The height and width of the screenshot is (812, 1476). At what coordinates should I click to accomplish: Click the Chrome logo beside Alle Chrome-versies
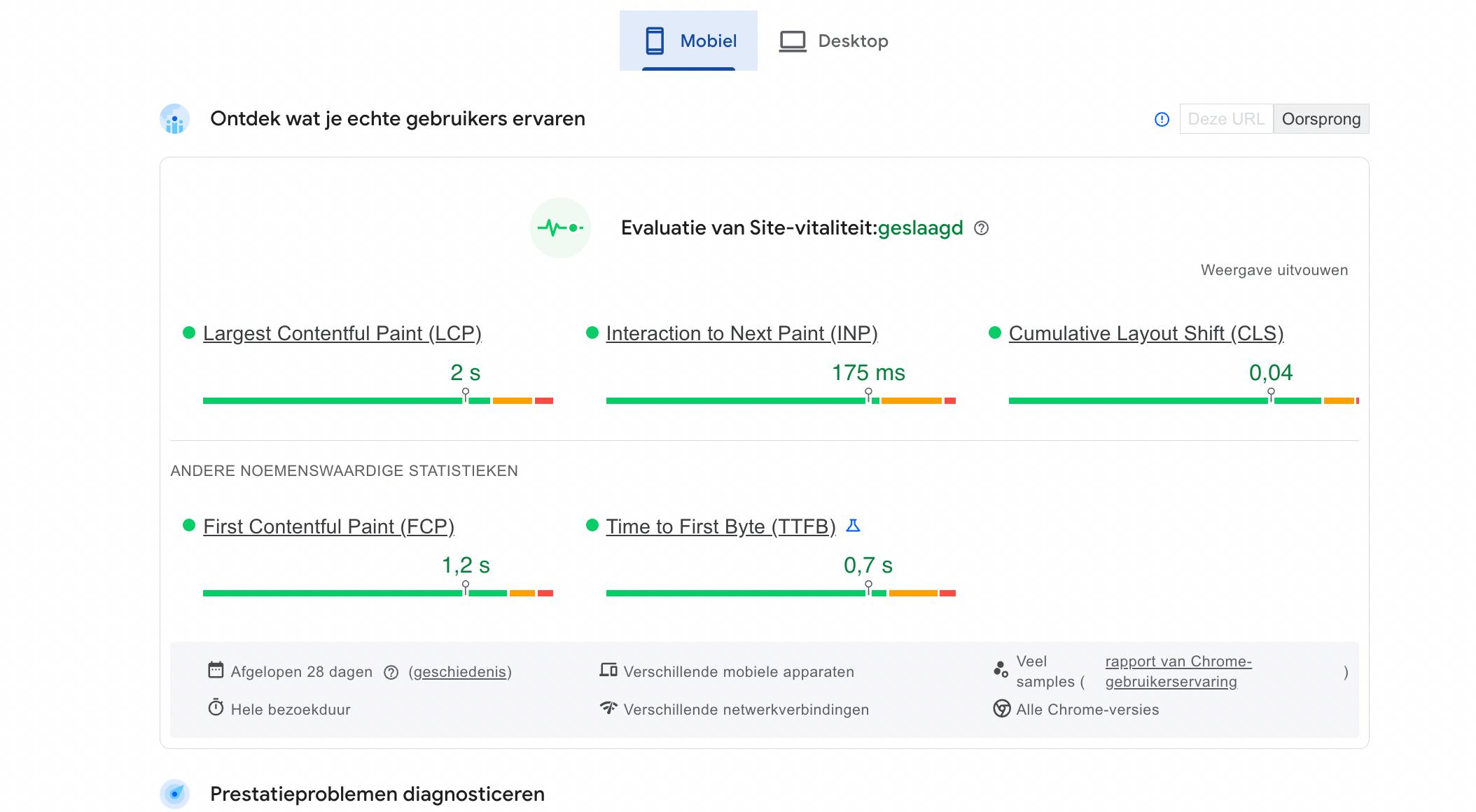click(1002, 709)
